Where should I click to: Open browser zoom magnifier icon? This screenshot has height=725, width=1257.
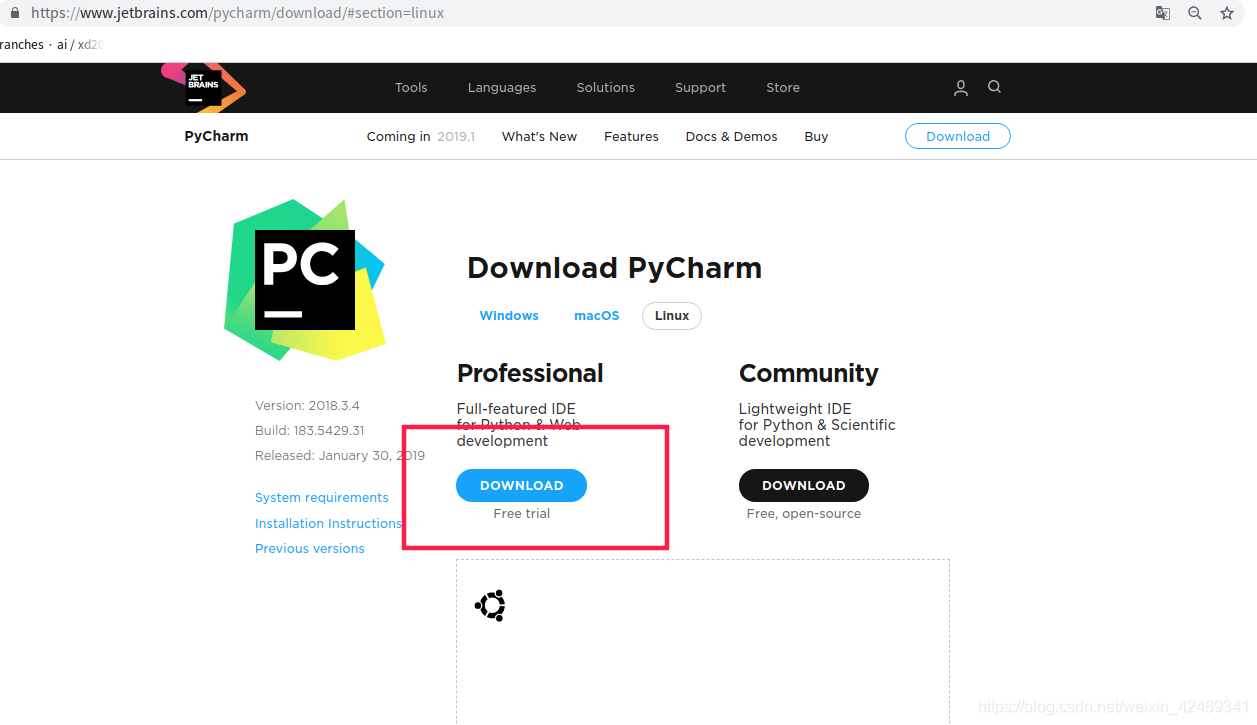pyautogui.click(x=1195, y=13)
